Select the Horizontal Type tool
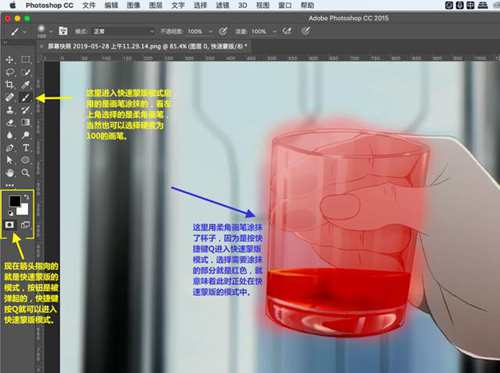Screen dimensions: 500x373 [26, 147]
